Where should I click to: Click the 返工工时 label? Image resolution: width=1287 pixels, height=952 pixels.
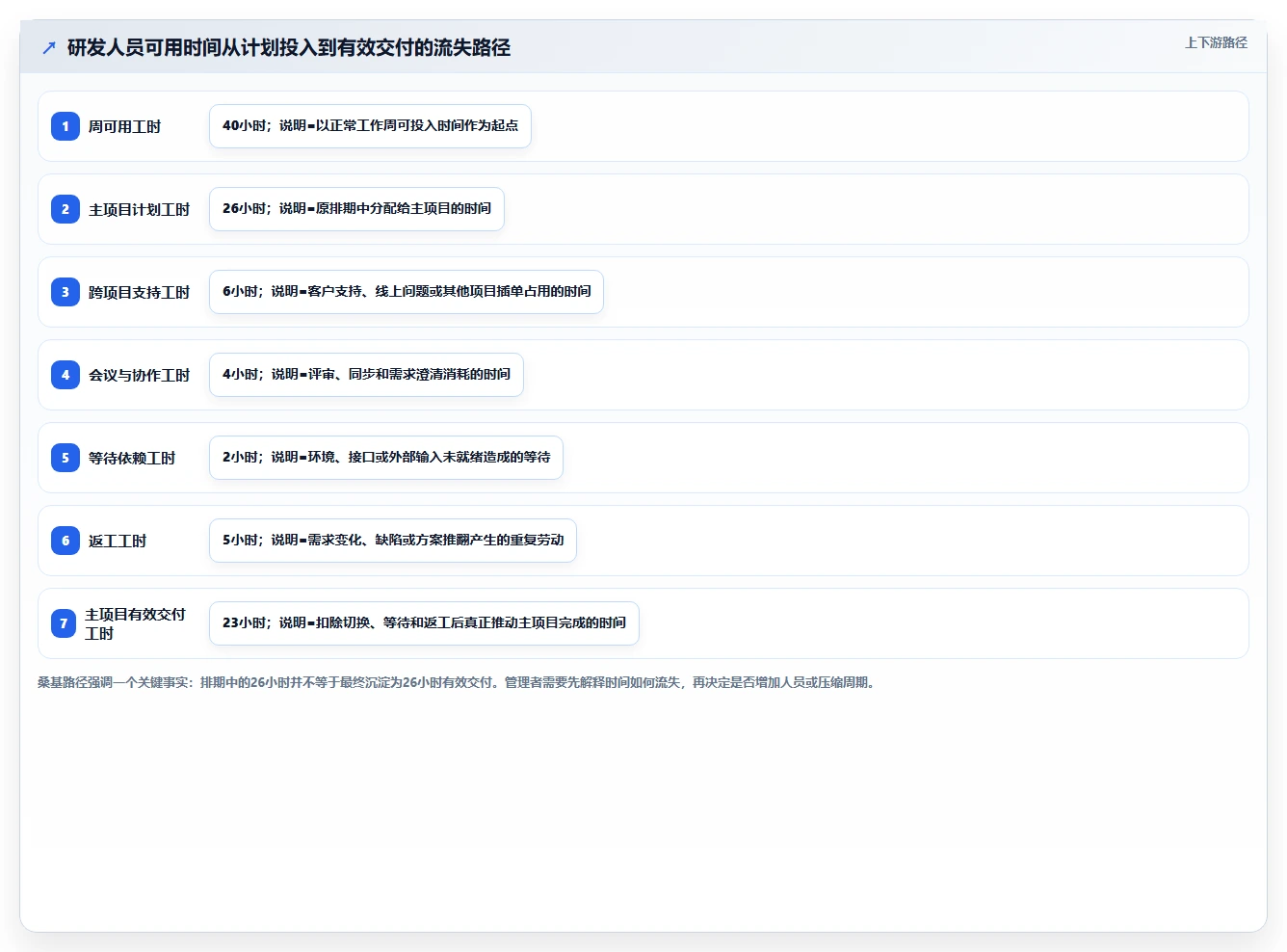tap(118, 541)
